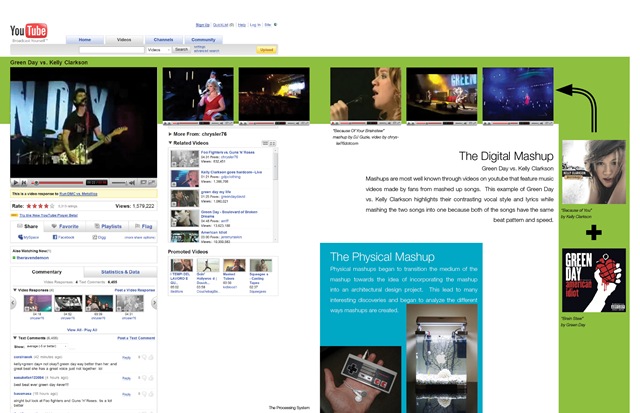Open the Favorite tab
This screenshot has height=413, width=640.
click(65, 226)
